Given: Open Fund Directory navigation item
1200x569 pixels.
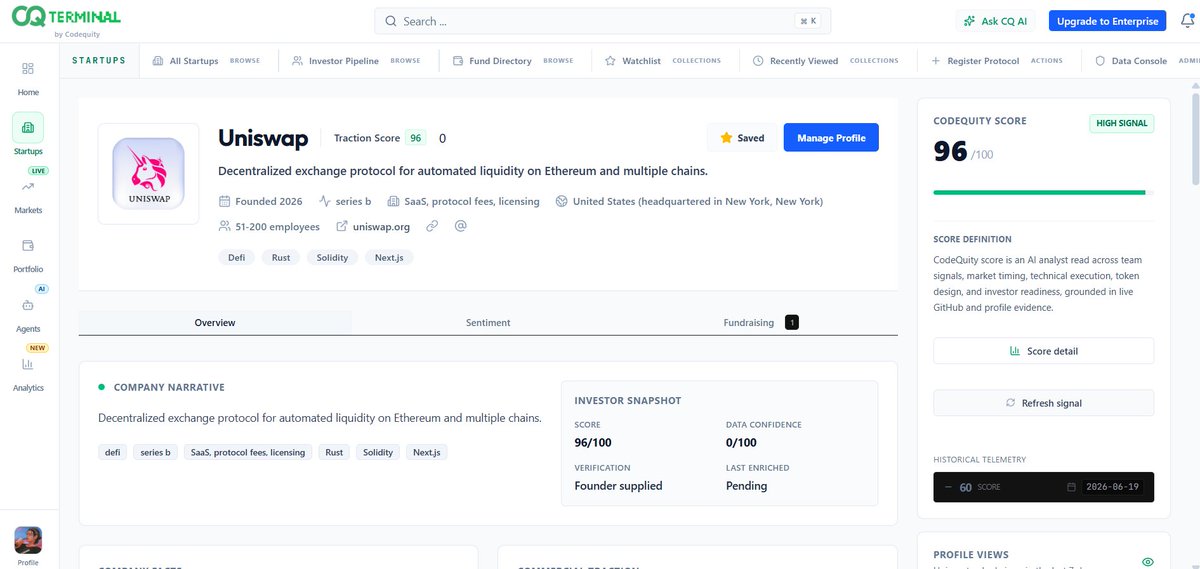Looking at the screenshot, I should 514,61.
